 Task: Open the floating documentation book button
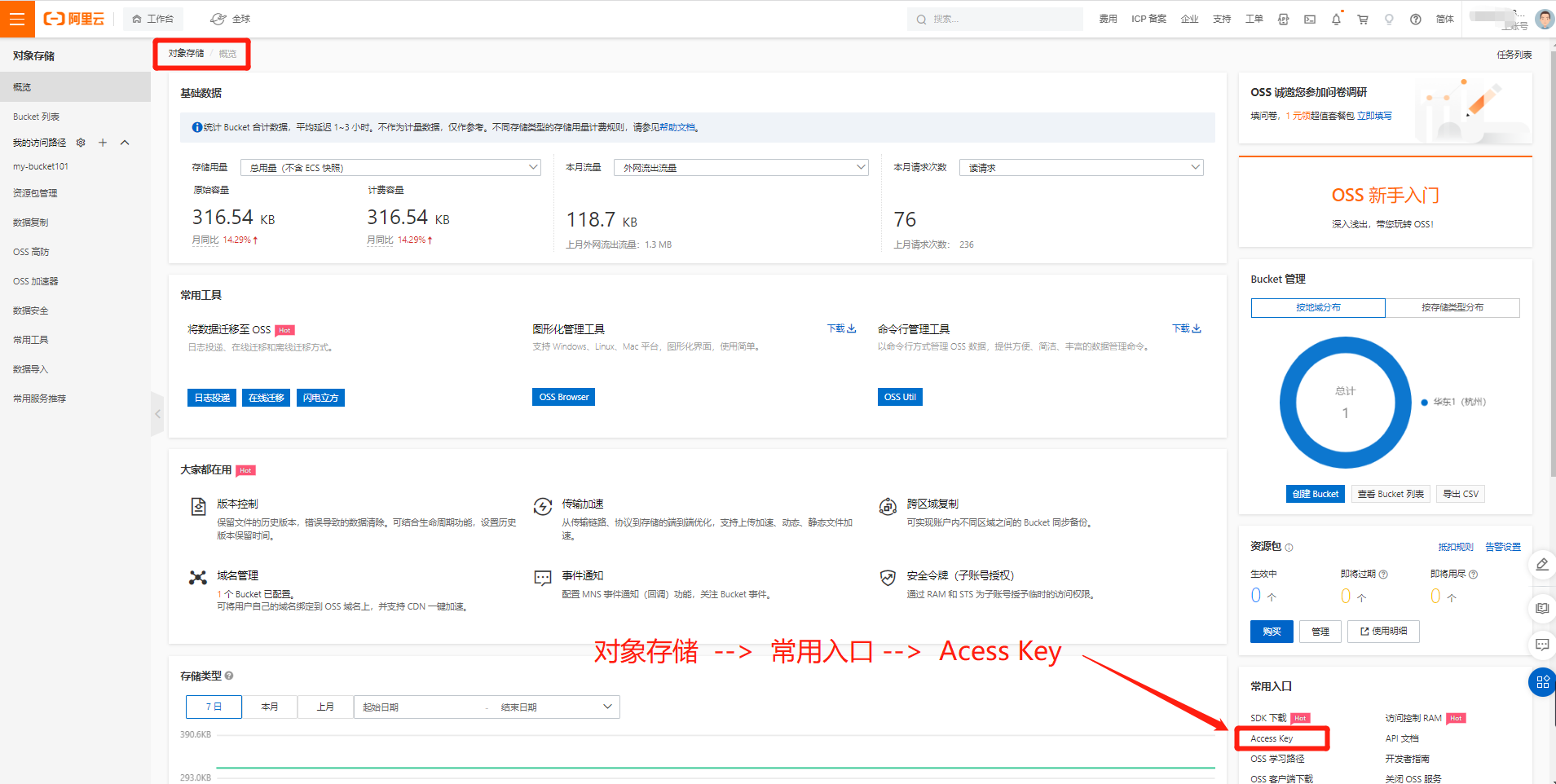(1542, 608)
